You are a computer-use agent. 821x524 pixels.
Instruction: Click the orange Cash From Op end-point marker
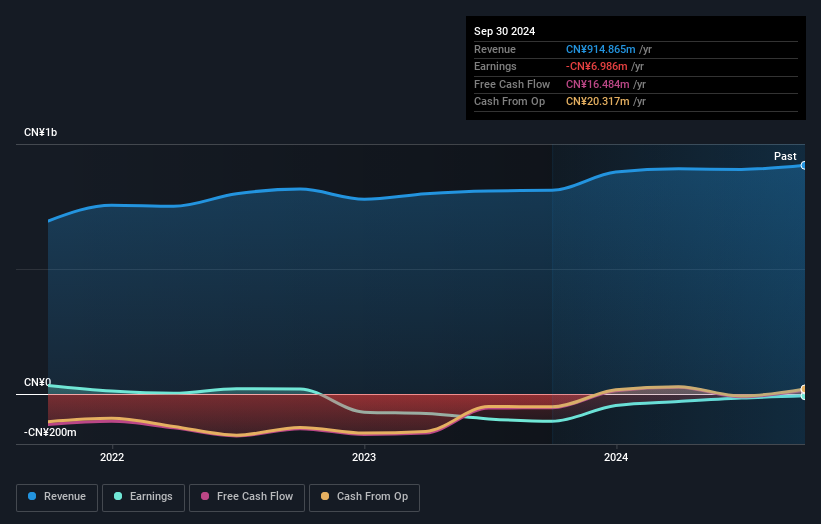click(x=804, y=389)
